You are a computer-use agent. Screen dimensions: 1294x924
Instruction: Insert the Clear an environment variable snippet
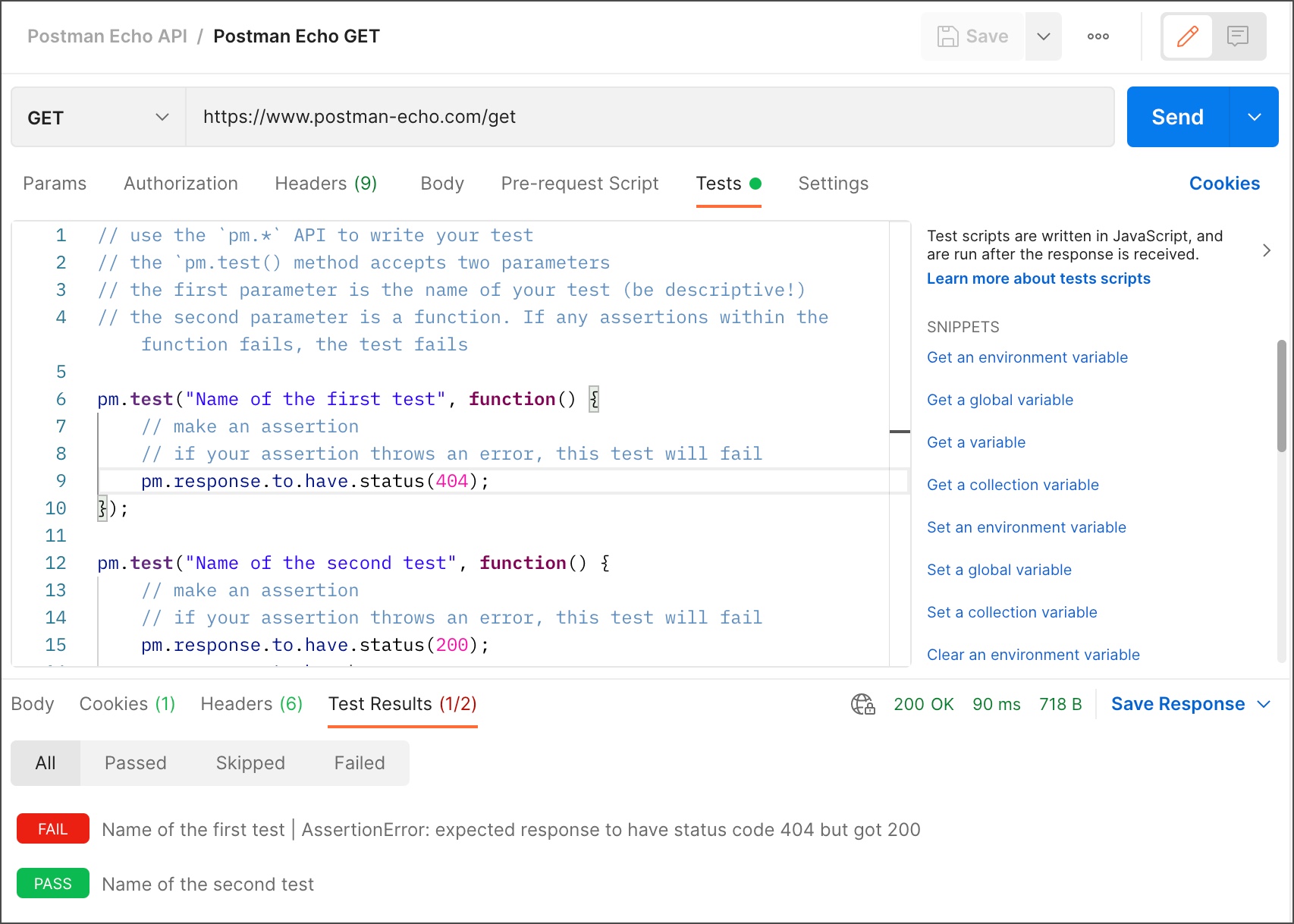pos(1033,655)
